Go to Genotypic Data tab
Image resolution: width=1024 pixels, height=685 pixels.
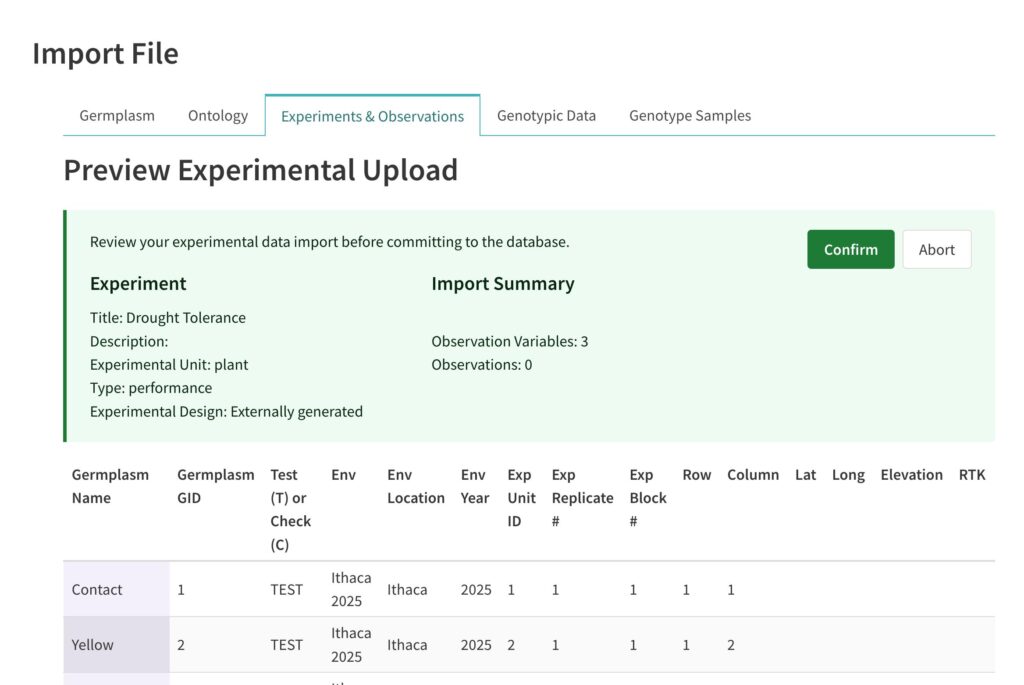tap(546, 115)
